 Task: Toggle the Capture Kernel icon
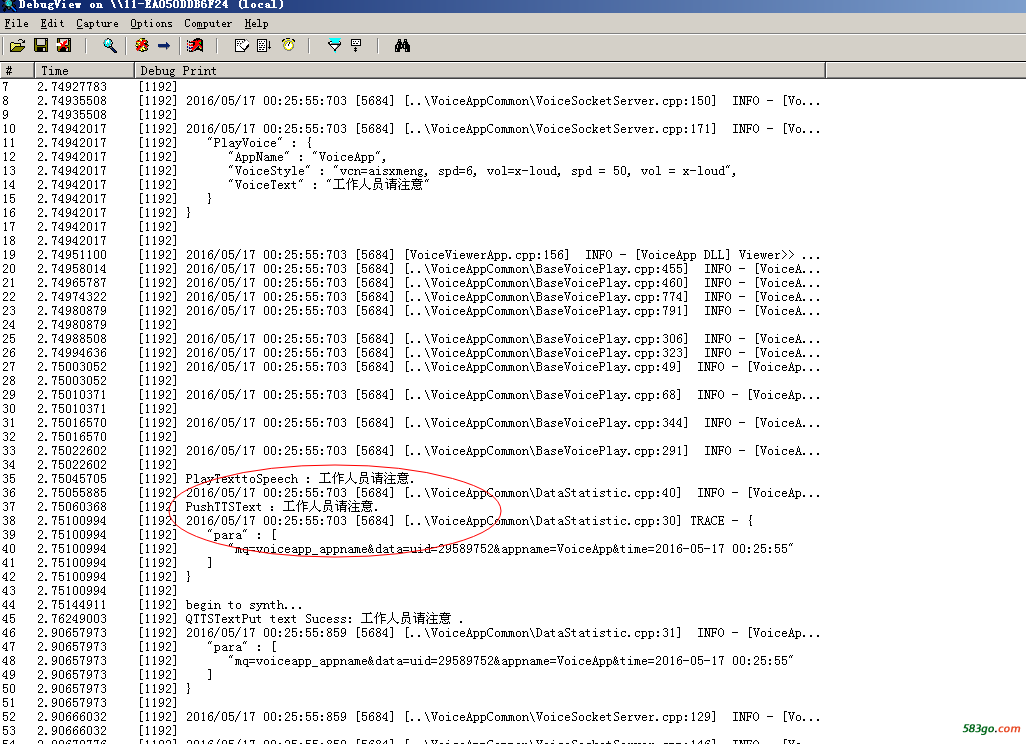tap(142, 45)
